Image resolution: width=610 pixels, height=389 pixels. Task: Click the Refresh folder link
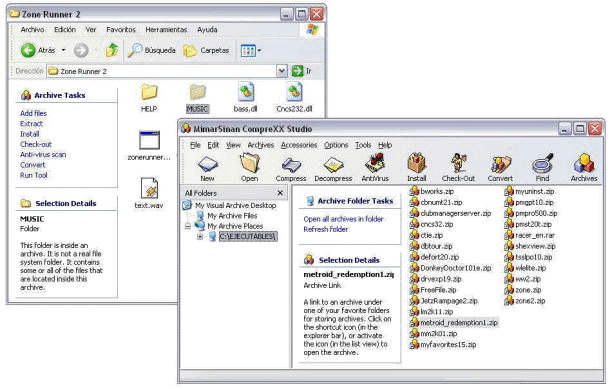[326, 229]
